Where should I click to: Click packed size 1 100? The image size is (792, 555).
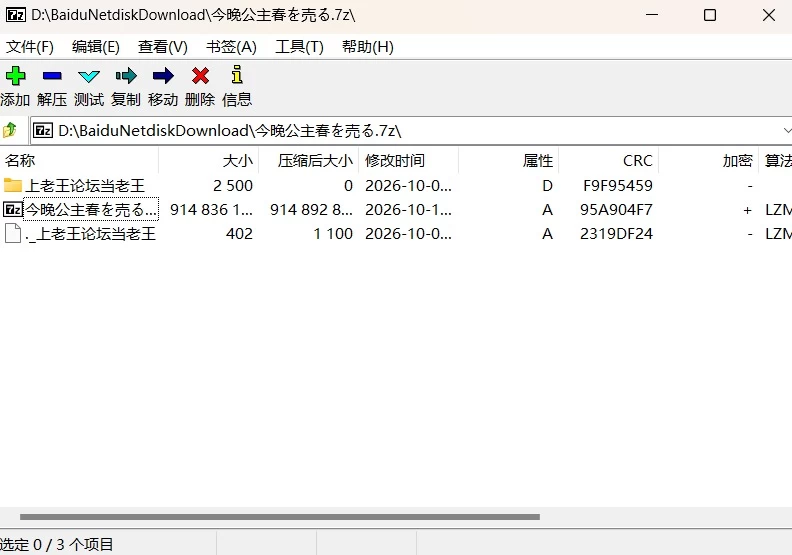coord(333,234)
